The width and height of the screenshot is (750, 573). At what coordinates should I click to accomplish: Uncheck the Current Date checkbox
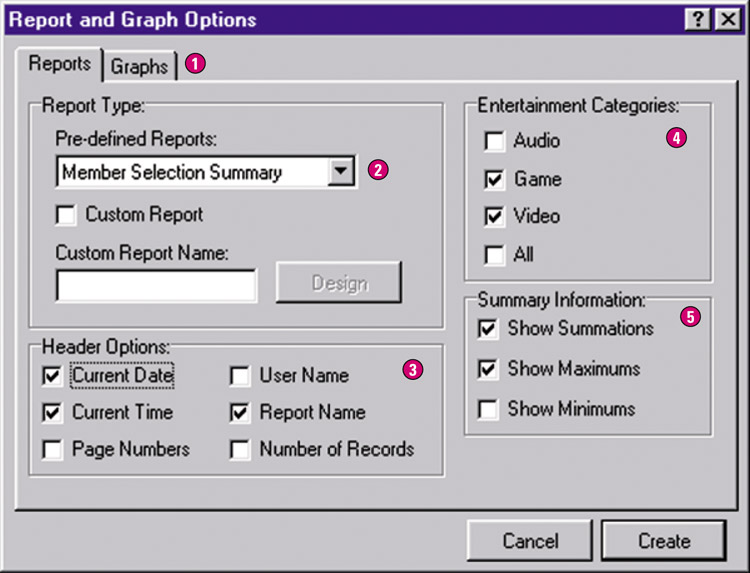[x=53, y=376]
